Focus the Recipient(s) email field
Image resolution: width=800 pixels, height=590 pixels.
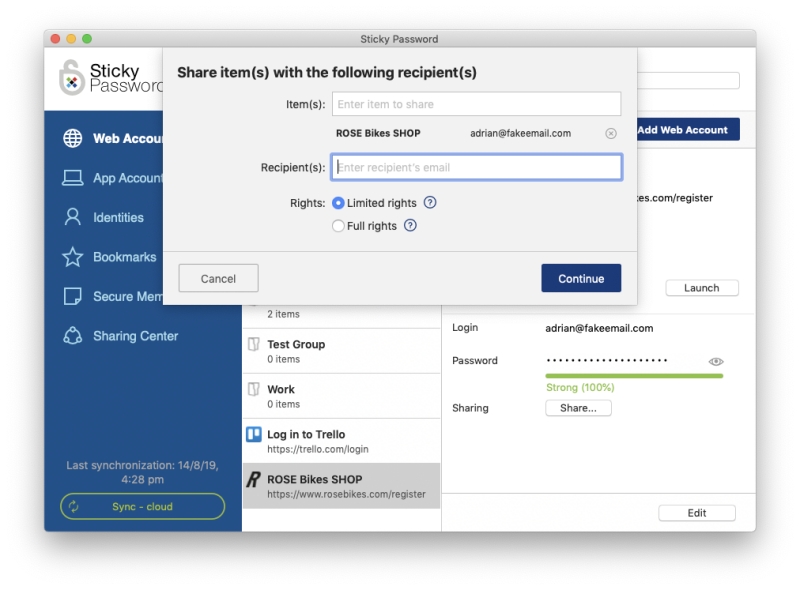click(477, 167)
